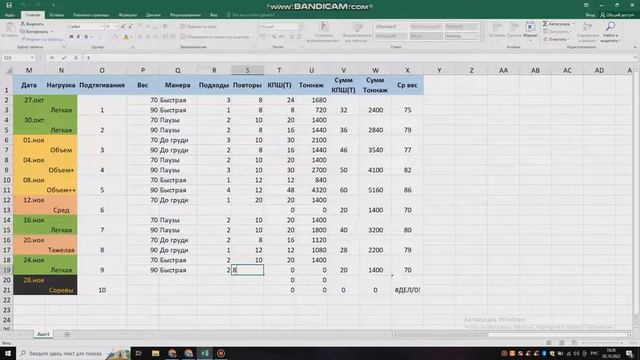Screen dimensions: 640x360
Task: Toggle underline formatting
Action: (x=86, y=37)
